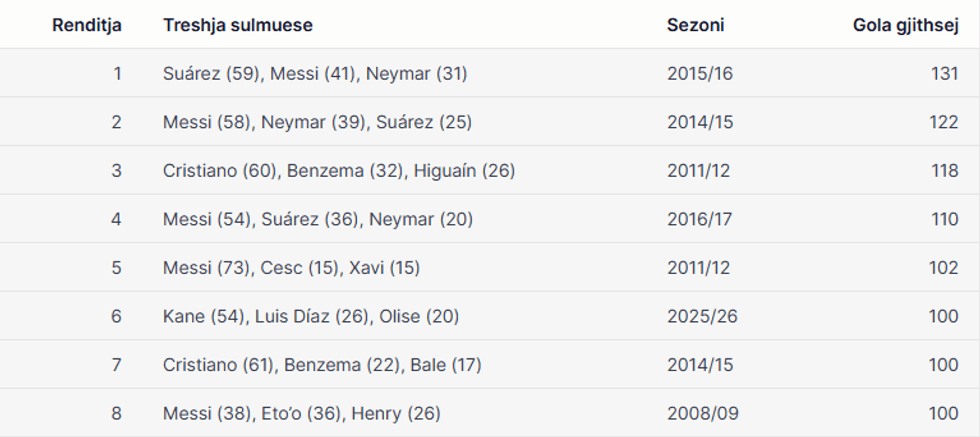980x437 pixels.
Task: Select the Kane, Luis Díaz, Olise trio
Action: tap(311, 317)
